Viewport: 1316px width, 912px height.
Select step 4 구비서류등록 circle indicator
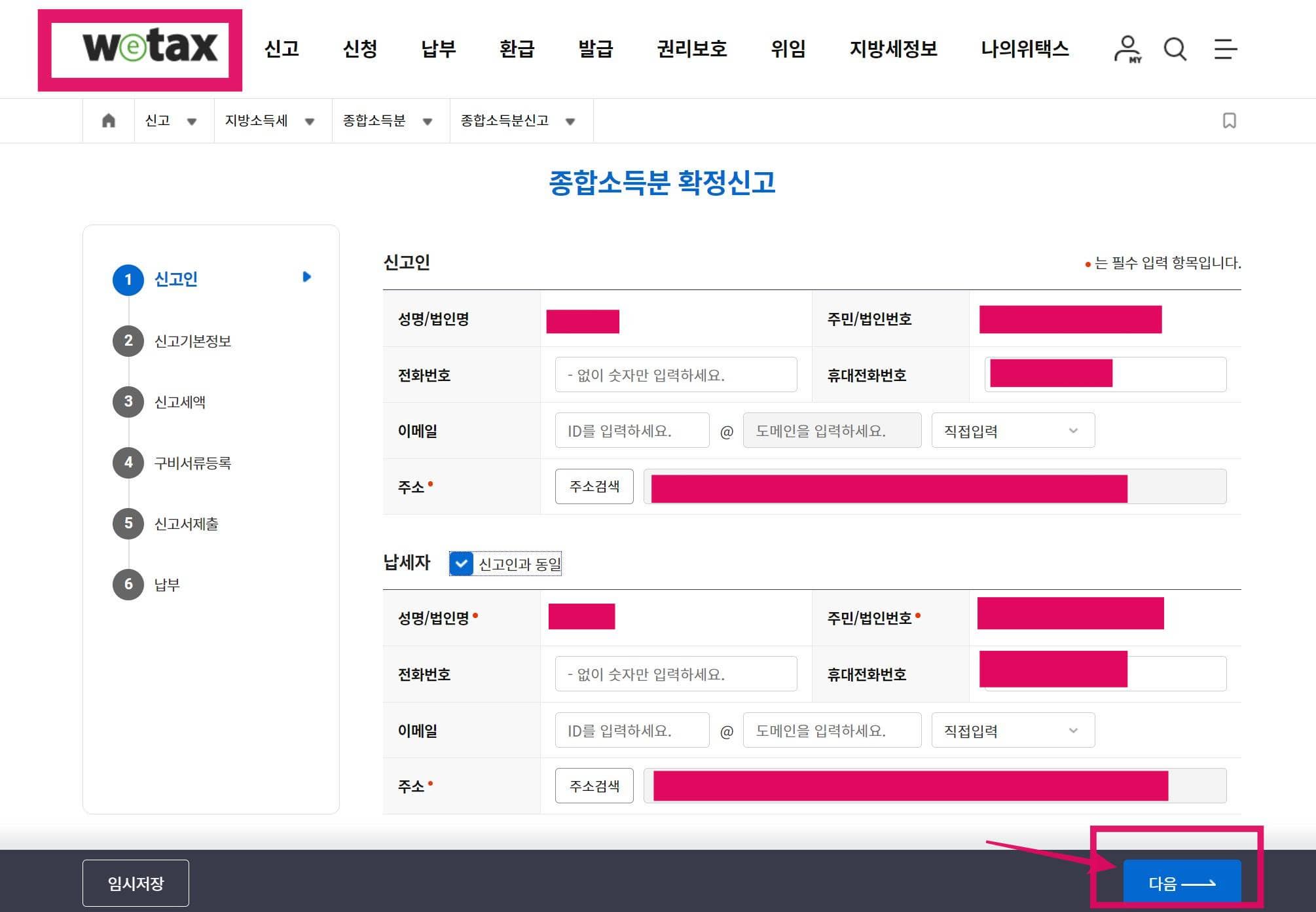128,463
